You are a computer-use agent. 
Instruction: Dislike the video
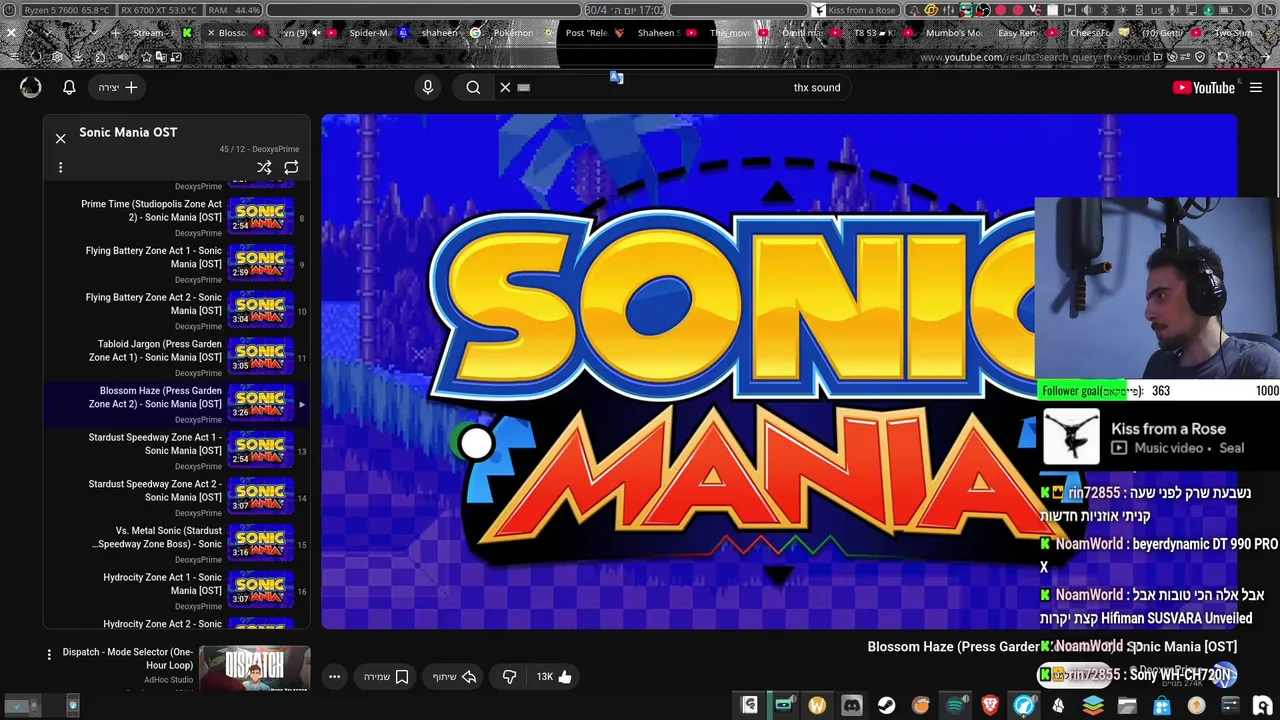pyautogui.click(x=509, y=677)
